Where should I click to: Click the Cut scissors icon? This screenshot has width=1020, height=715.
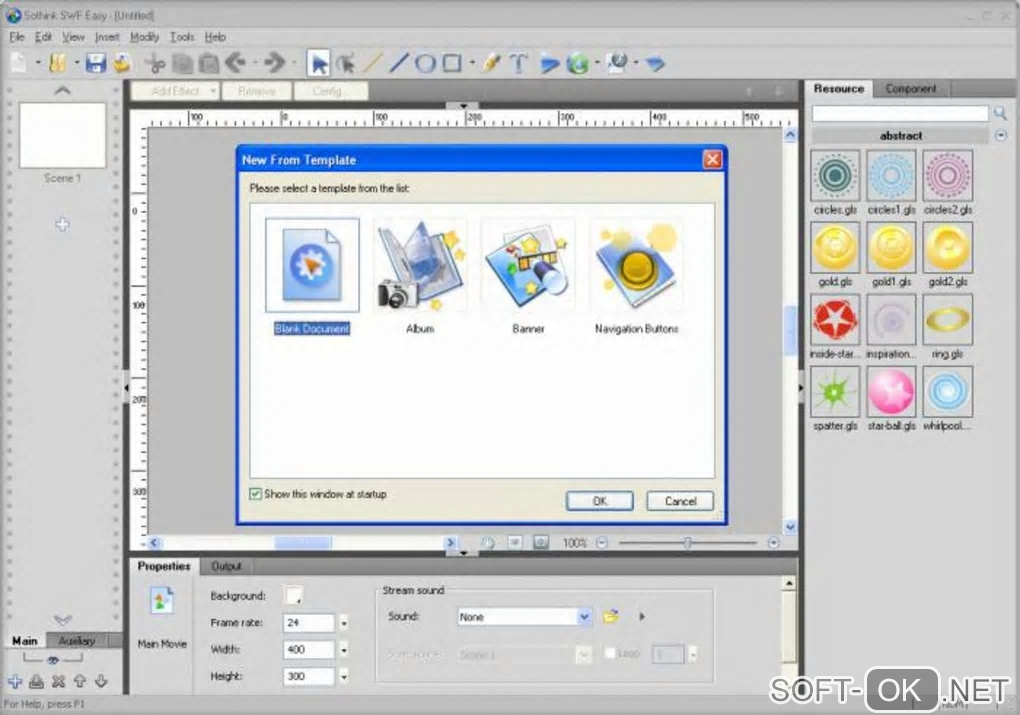click(x=155, y=63)
